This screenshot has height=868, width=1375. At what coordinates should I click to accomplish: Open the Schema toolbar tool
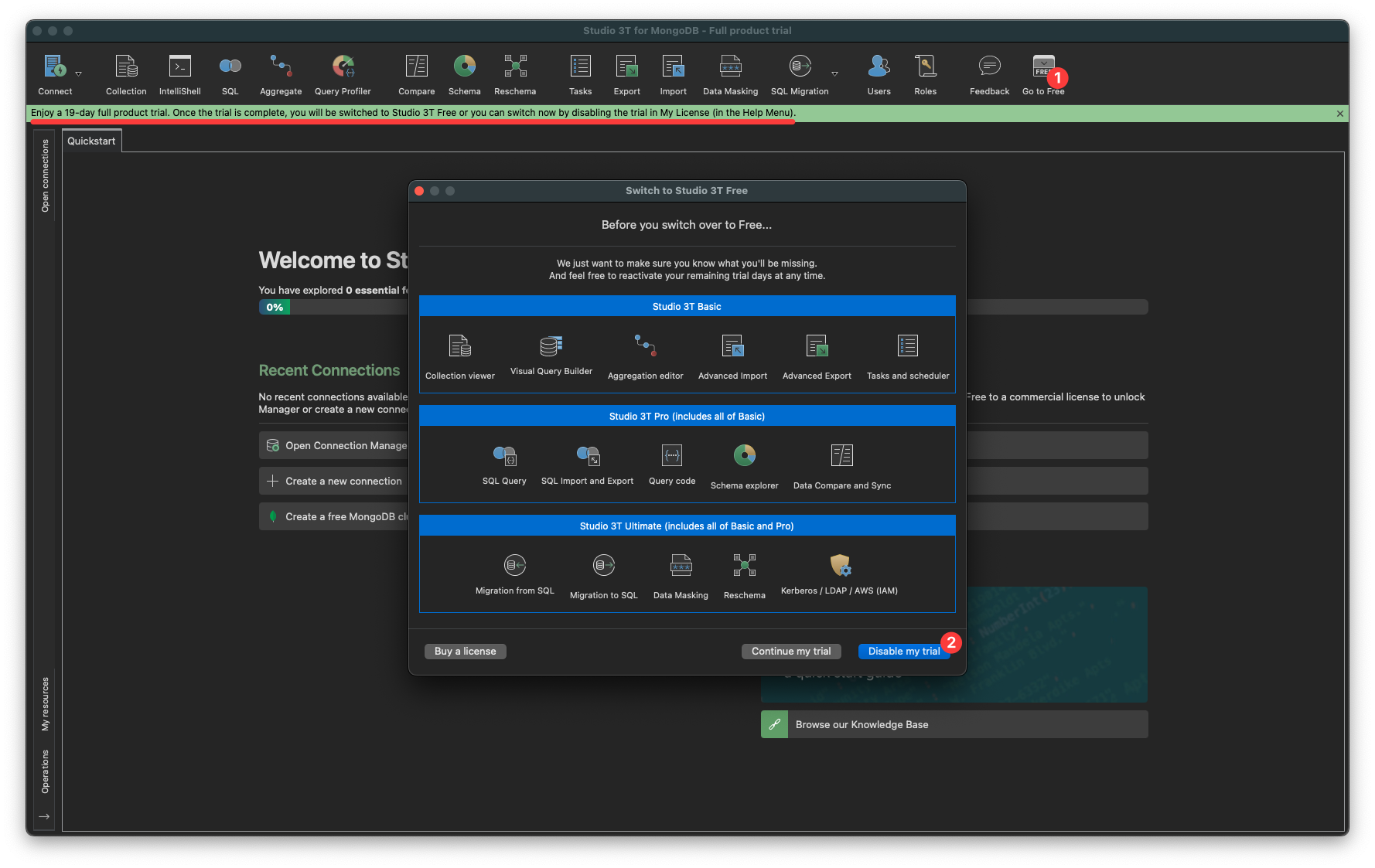[x=464, y=74]
